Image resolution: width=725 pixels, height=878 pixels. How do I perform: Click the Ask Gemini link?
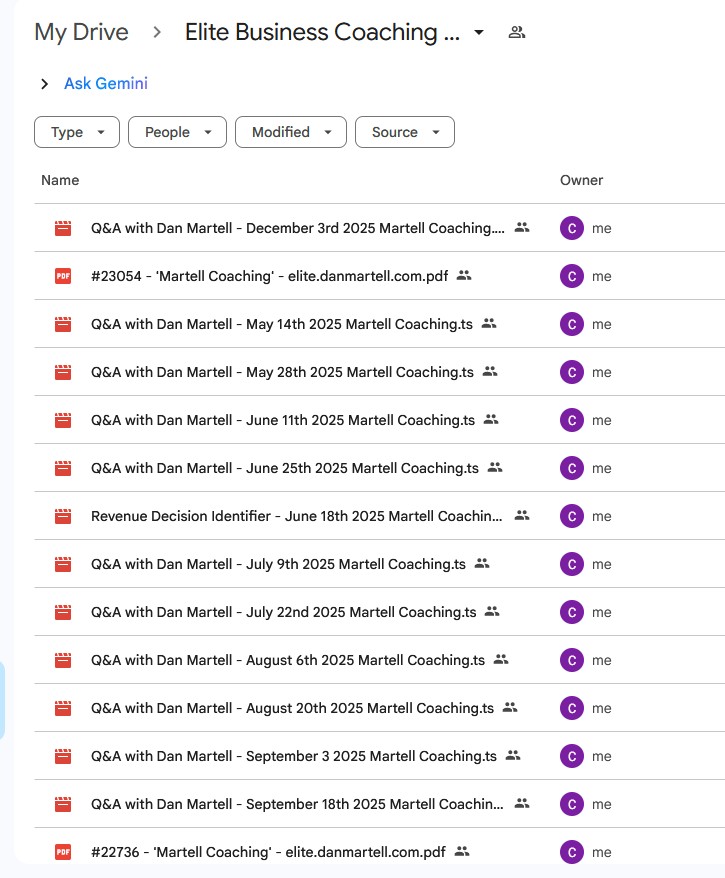pos(106,84)
